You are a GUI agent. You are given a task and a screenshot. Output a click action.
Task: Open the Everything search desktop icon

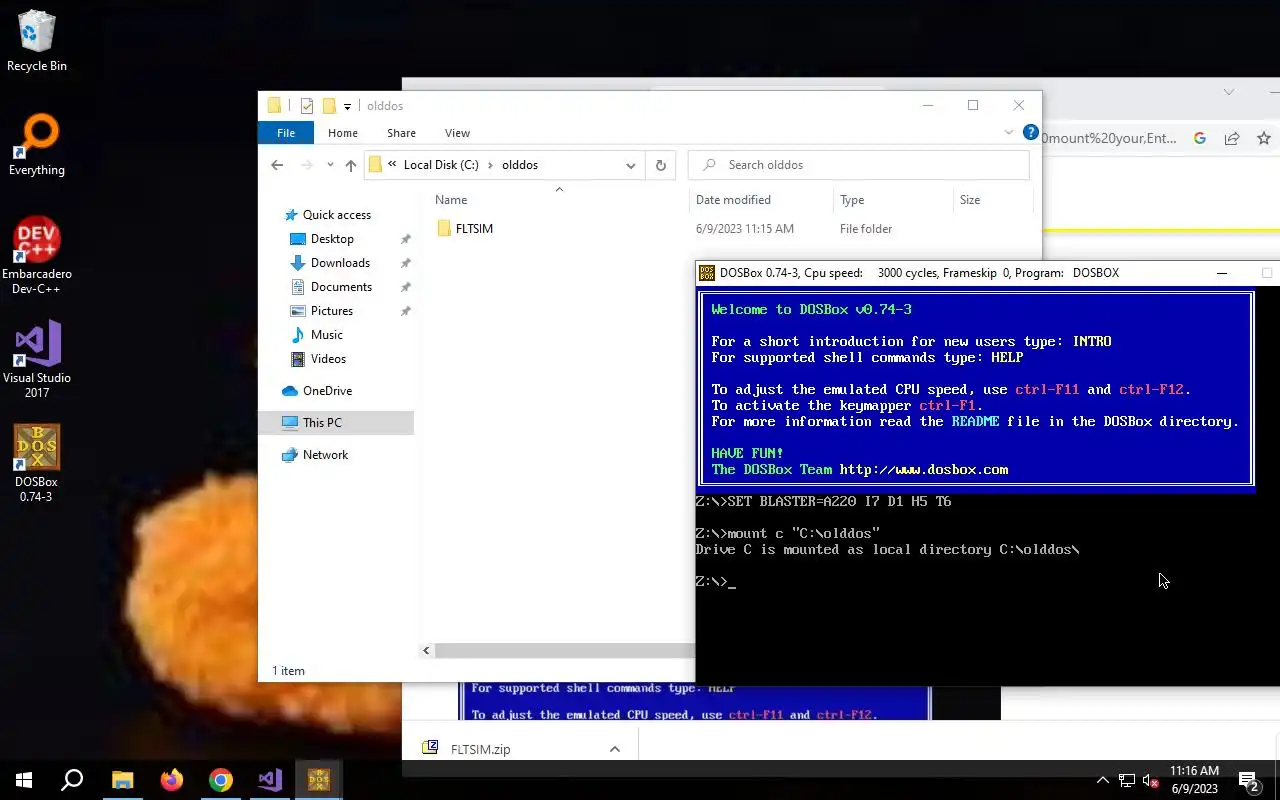37,146
